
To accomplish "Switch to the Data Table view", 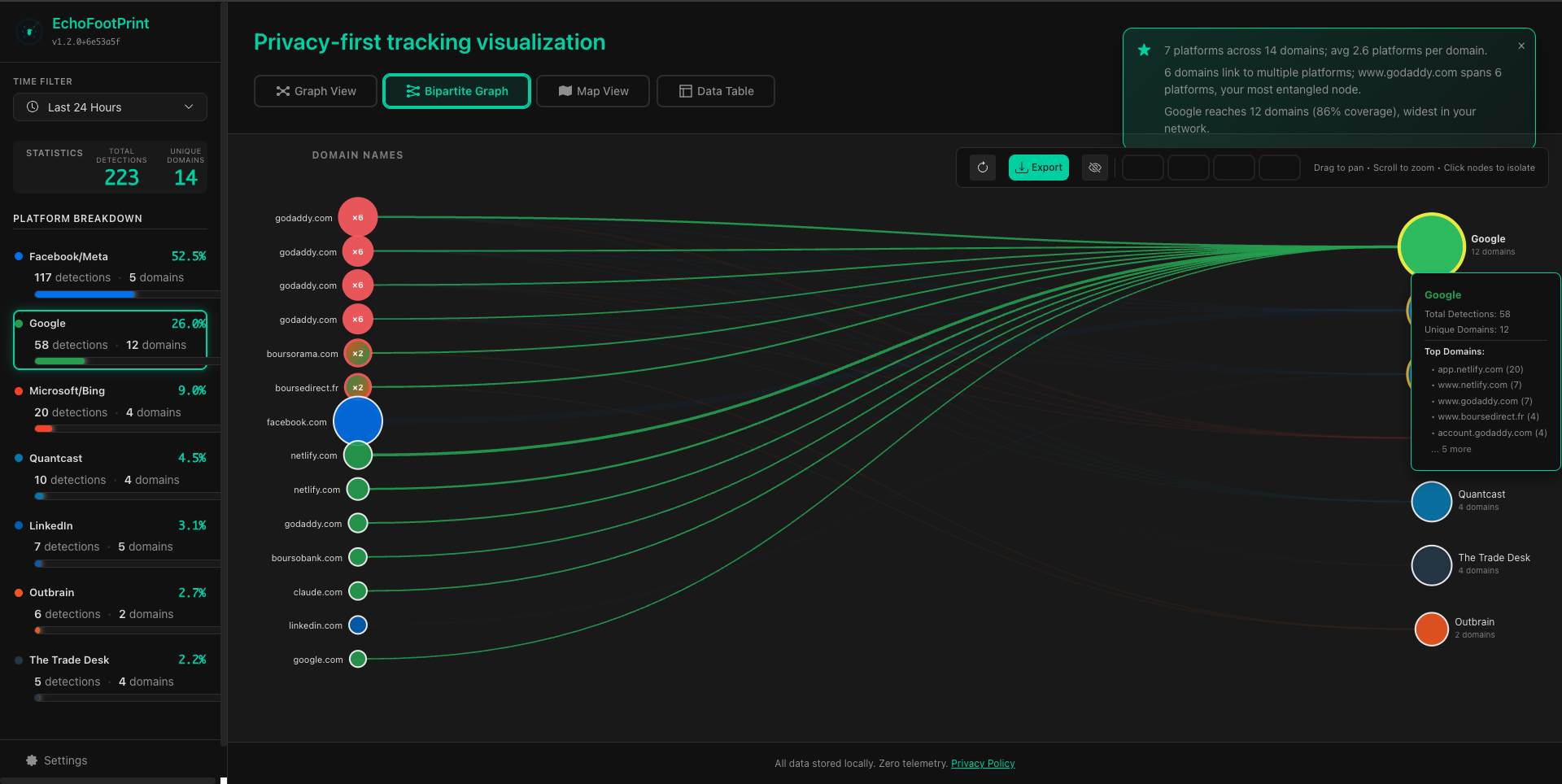I will click(715, 91).
